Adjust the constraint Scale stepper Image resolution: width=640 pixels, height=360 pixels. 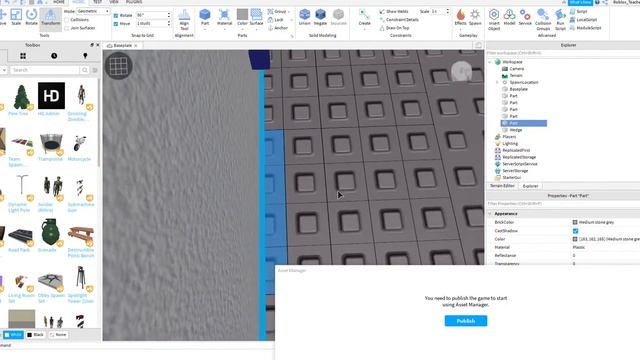pos(447,11)
